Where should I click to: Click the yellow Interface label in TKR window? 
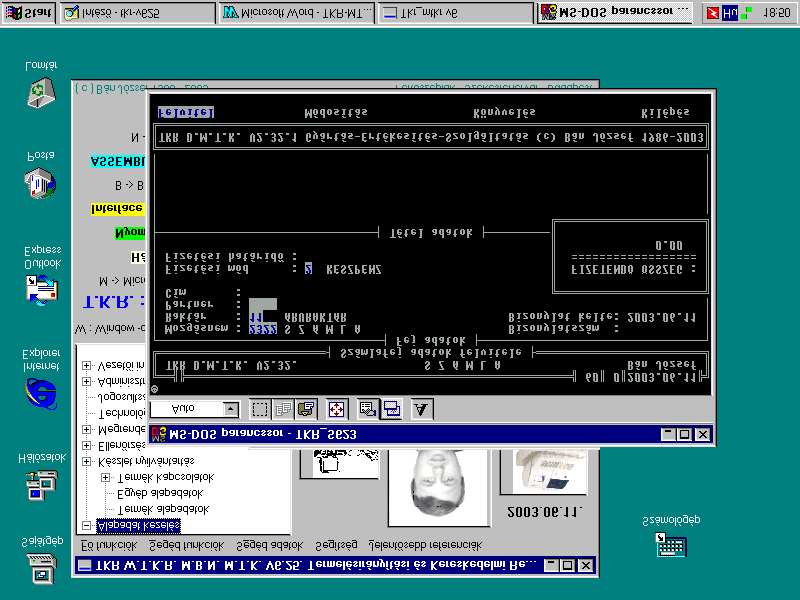(118, 209)
